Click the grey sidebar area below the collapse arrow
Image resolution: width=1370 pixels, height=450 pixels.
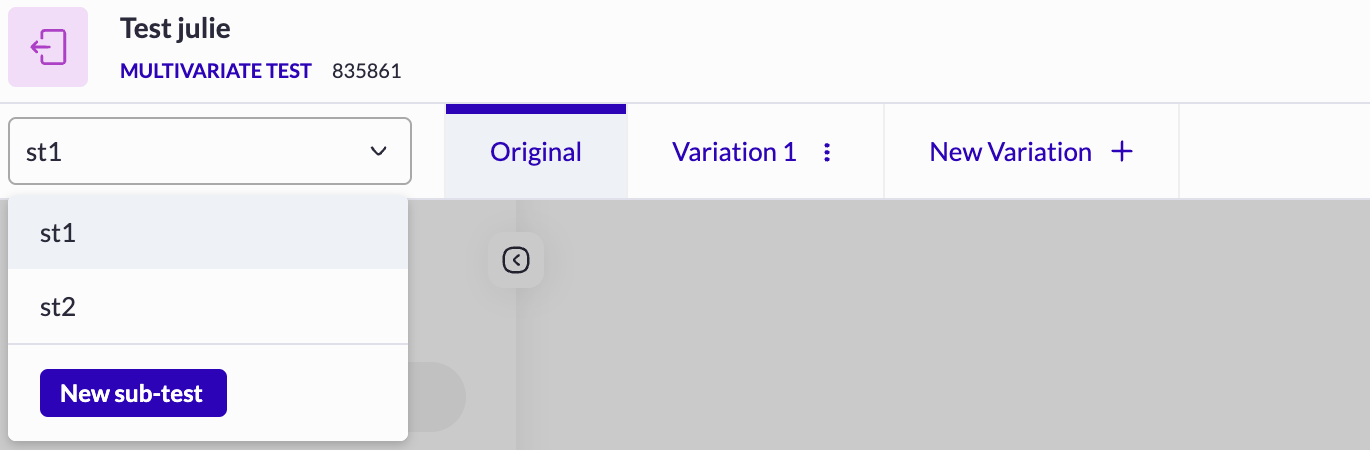point(462,325)
